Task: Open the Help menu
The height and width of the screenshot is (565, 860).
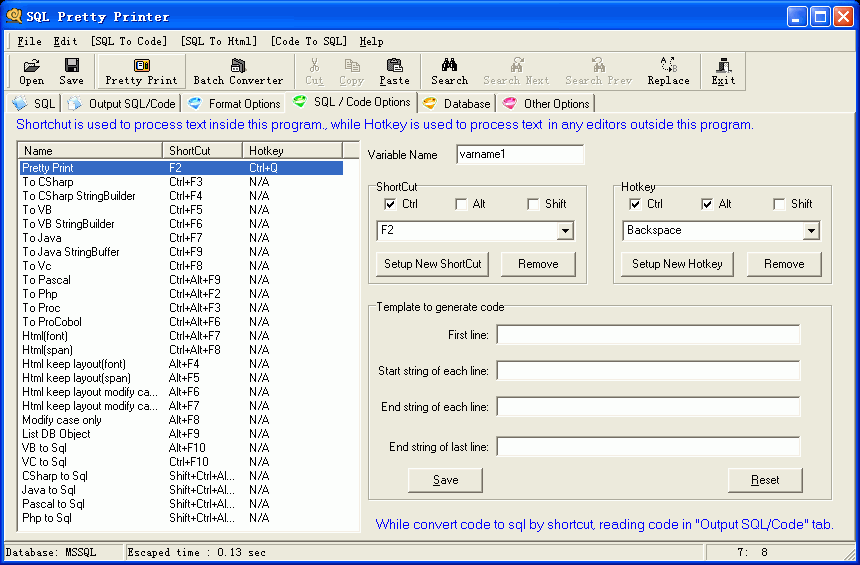Action: coord(371,41)
